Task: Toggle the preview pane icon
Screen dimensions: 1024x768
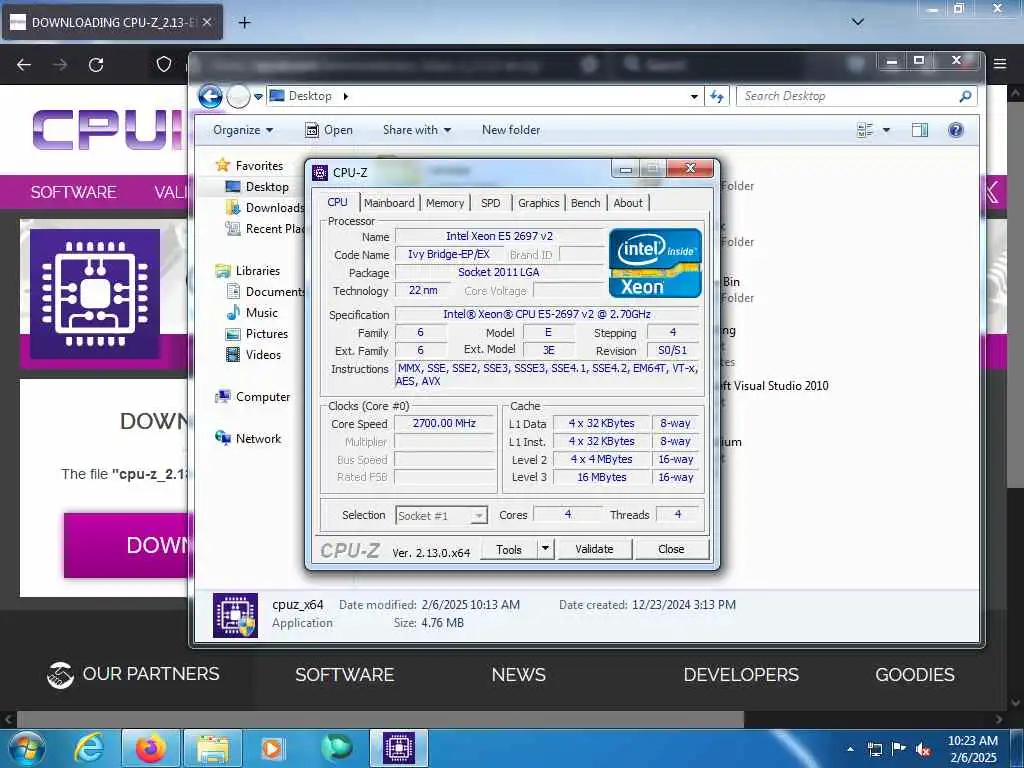Action: [920, 130]
